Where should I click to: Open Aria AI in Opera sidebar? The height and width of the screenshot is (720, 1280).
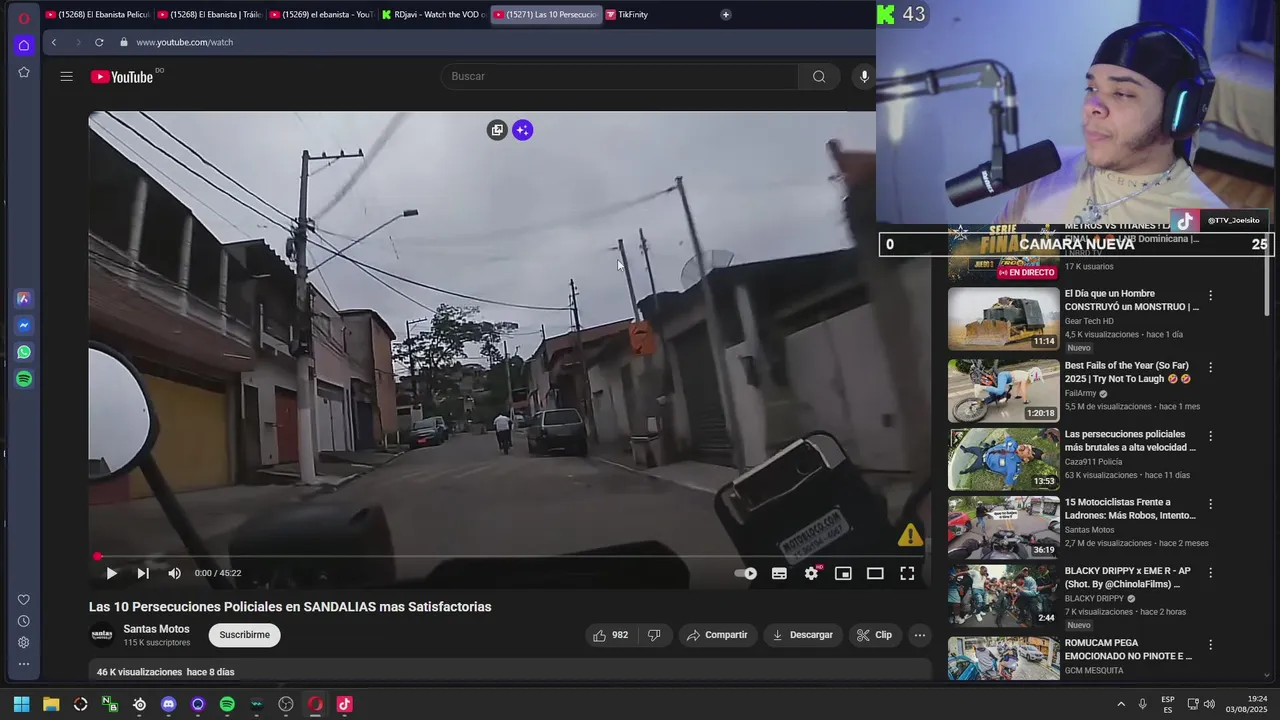[x=24, y=298]
